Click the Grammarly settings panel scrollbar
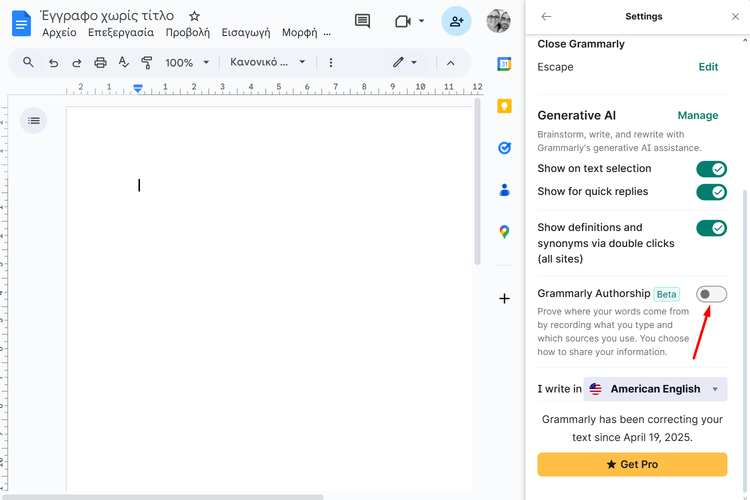The height and width of the screenshot is (500, 750). pos(744,340)
